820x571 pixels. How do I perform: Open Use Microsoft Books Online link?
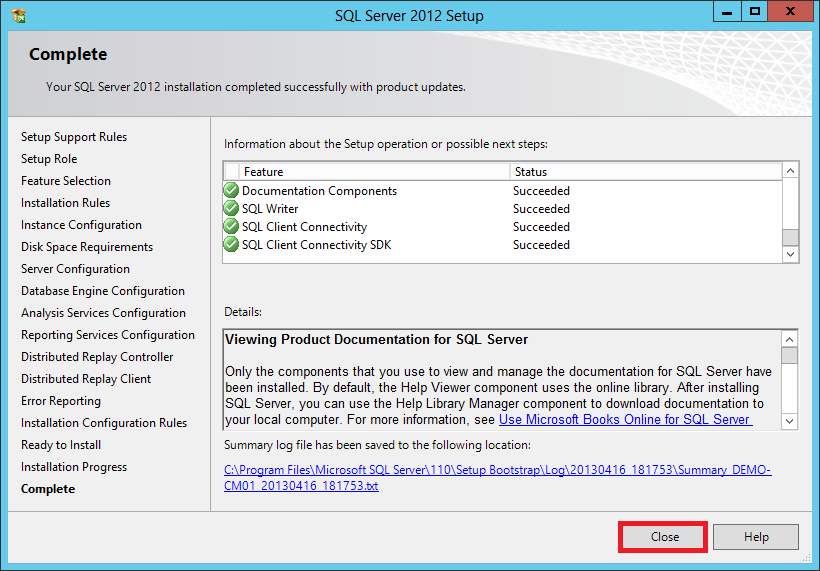point(625,420)
